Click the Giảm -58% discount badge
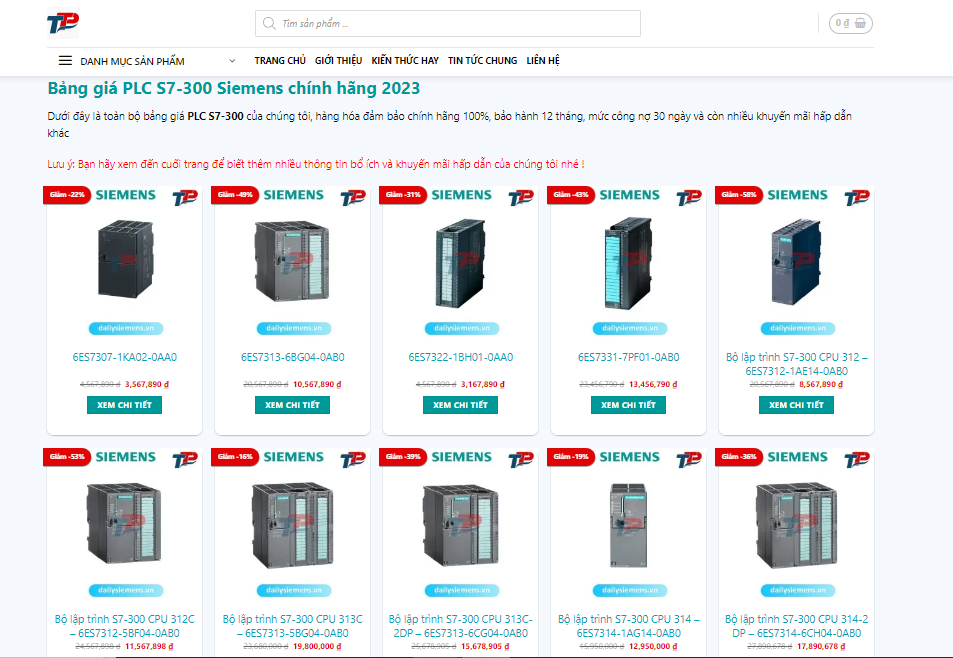 739,195
